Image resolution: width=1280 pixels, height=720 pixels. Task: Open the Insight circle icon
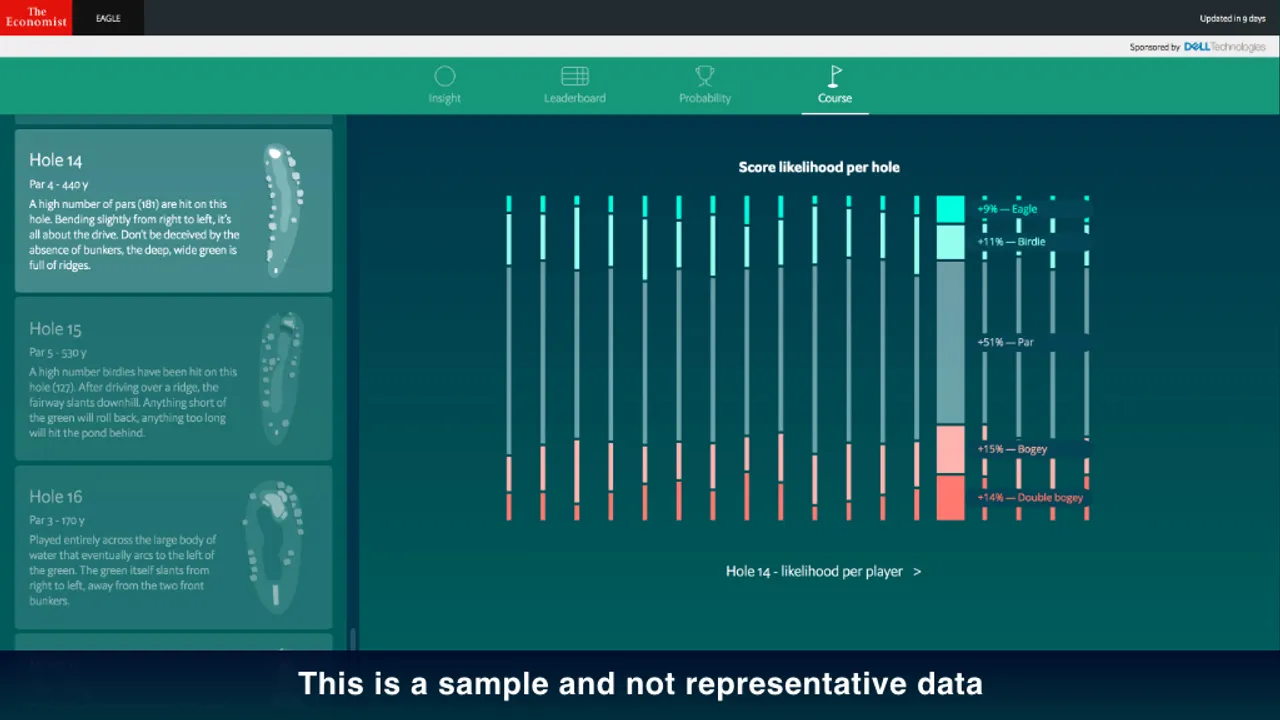pyautogui.click(x=445, y=76)
